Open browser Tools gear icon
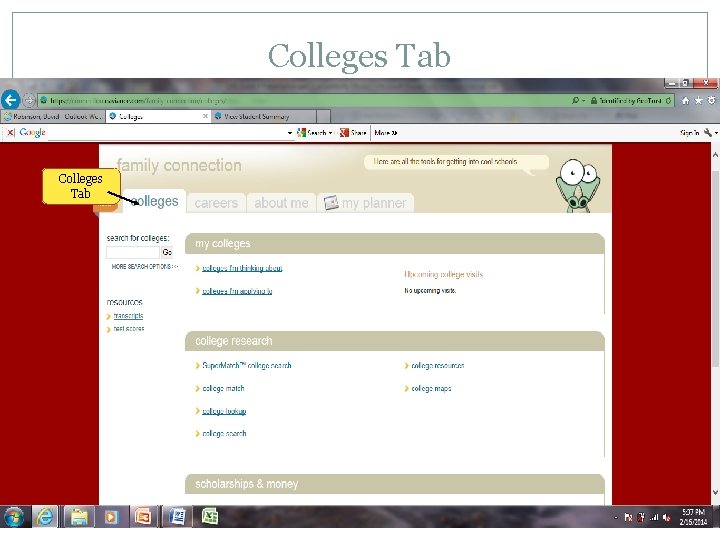Viewport: 720px width, 540px height. coord(711,100)
